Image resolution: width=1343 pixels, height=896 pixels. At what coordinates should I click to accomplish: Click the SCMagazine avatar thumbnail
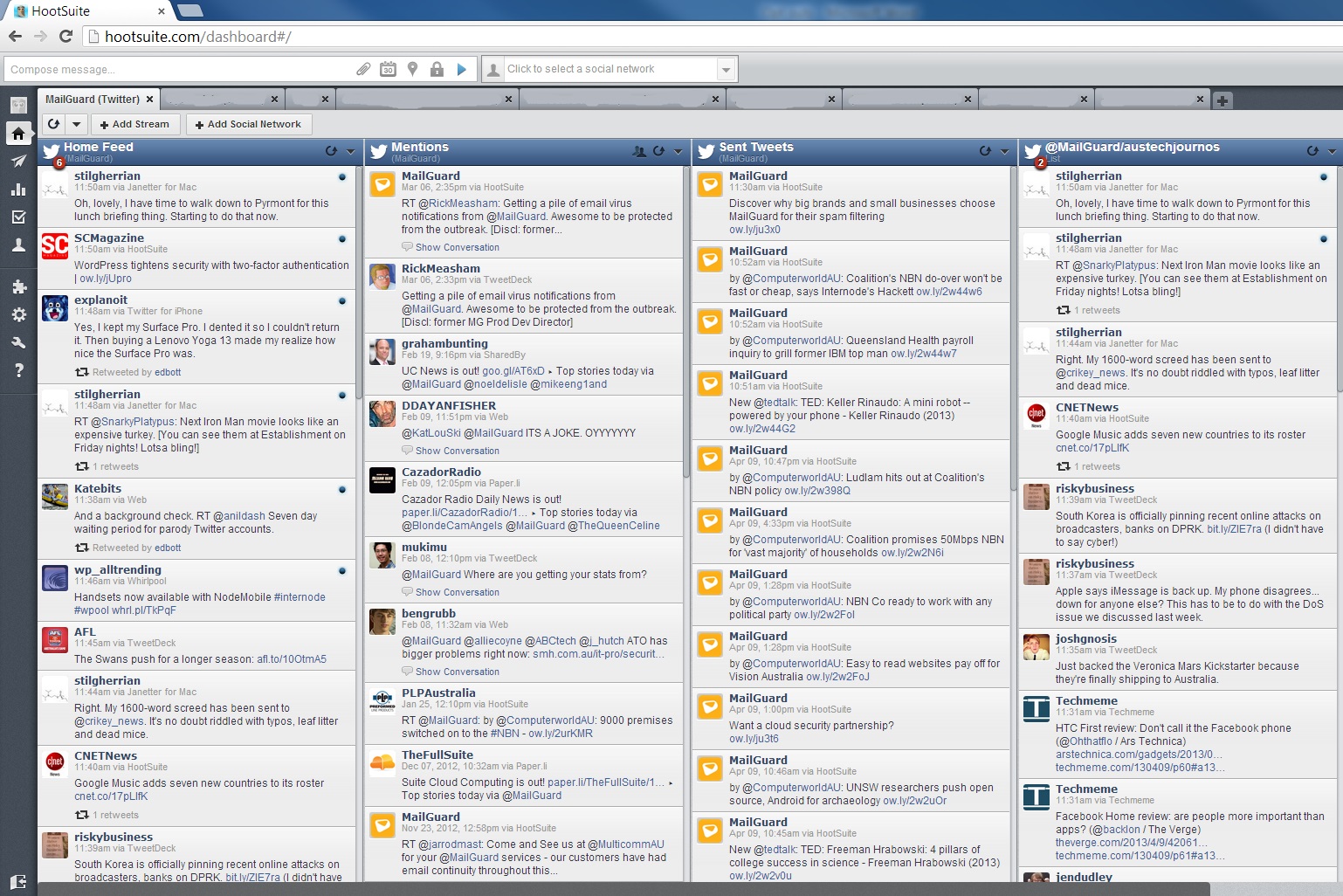pos(55,245)
